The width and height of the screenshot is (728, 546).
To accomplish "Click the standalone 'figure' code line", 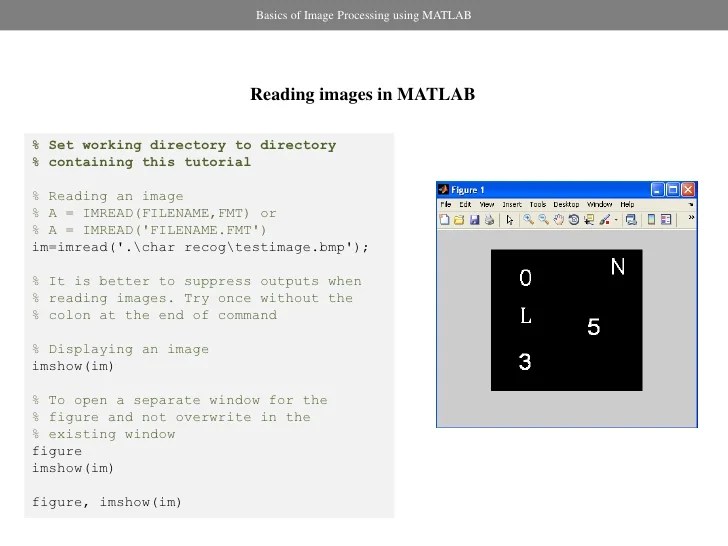I will pos(57,451).
